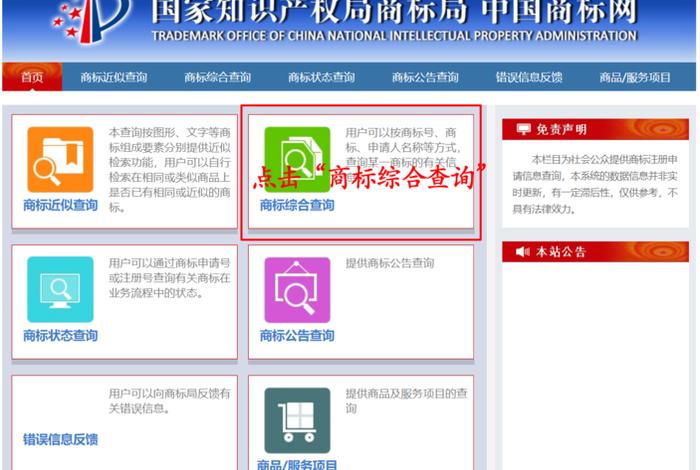Click the description starting 本查询按图形、文字等商标
The height and width of the screenshot is (470, 700).
(x=170, y=170)
